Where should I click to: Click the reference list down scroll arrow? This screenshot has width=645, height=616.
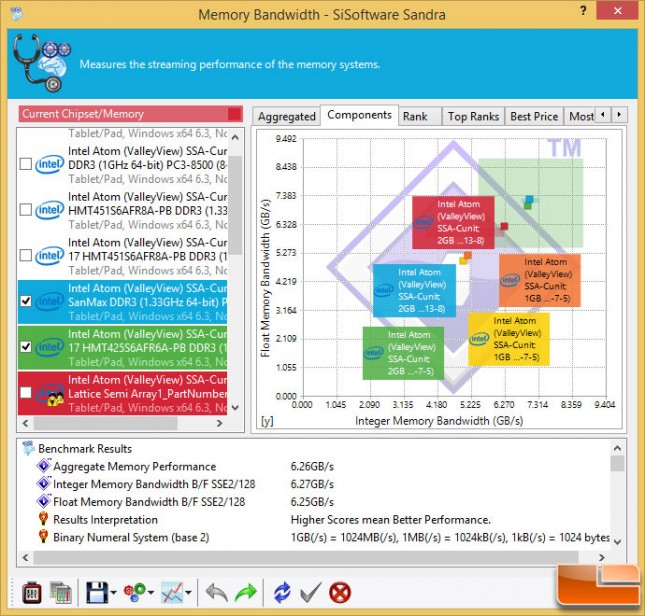235,408
